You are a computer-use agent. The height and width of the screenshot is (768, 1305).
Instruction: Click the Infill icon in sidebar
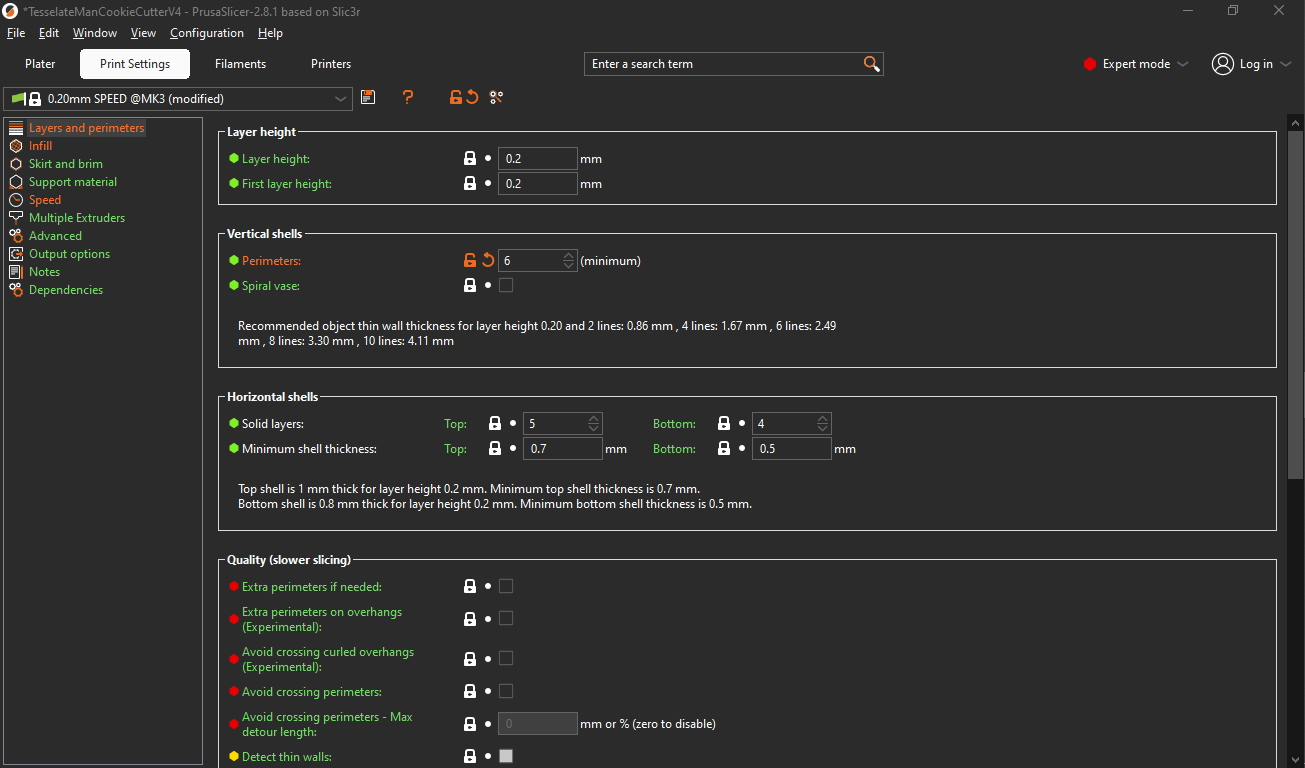15,146
